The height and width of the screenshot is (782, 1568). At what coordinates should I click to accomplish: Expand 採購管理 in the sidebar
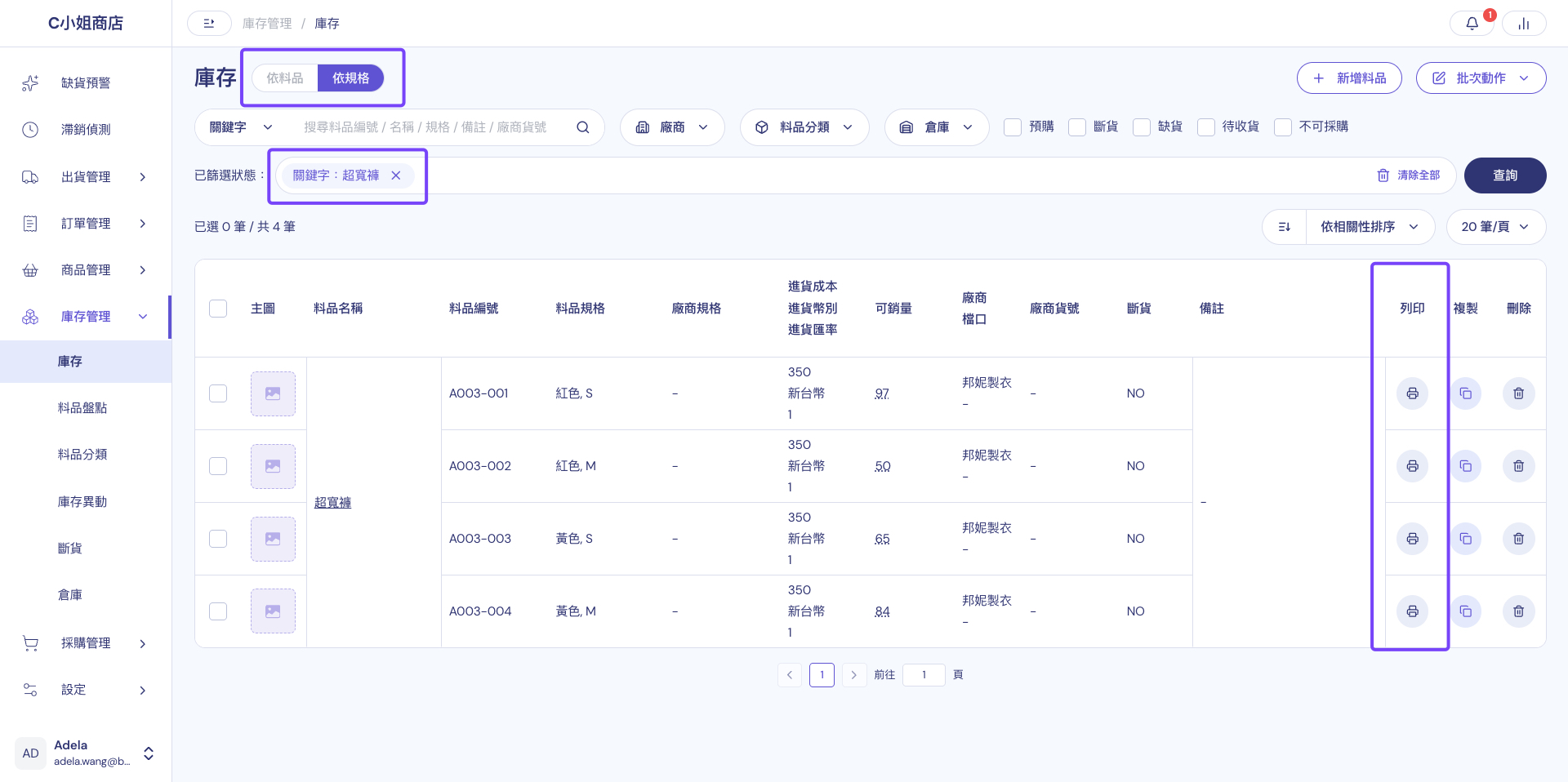86,643
